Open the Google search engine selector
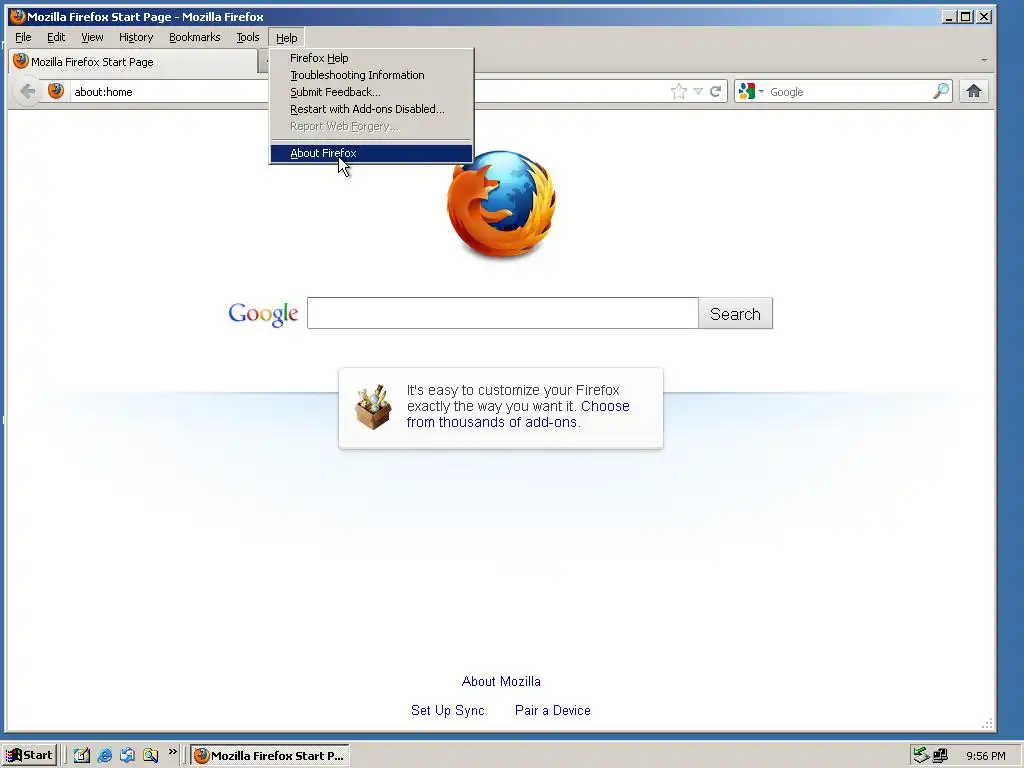 750,91
